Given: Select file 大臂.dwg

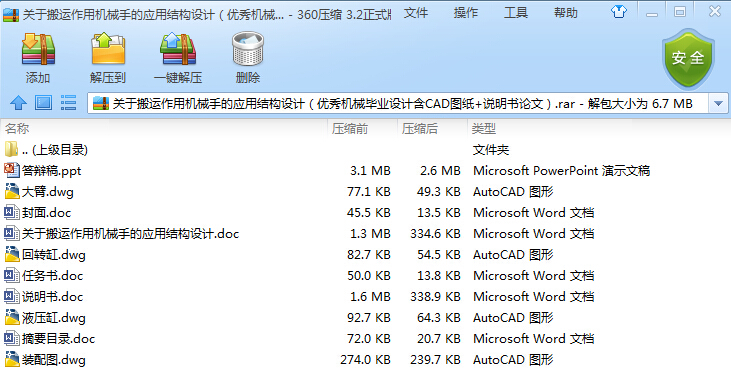Looking at the screenshot, I should [x=48, y=192].
